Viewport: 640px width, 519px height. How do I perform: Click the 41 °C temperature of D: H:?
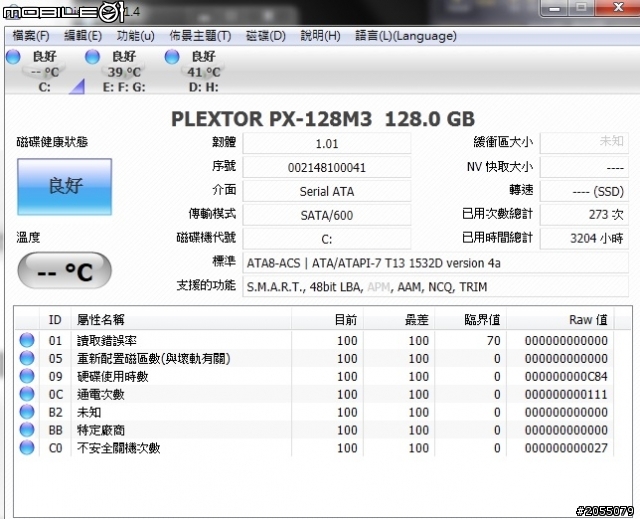[204, 72]
